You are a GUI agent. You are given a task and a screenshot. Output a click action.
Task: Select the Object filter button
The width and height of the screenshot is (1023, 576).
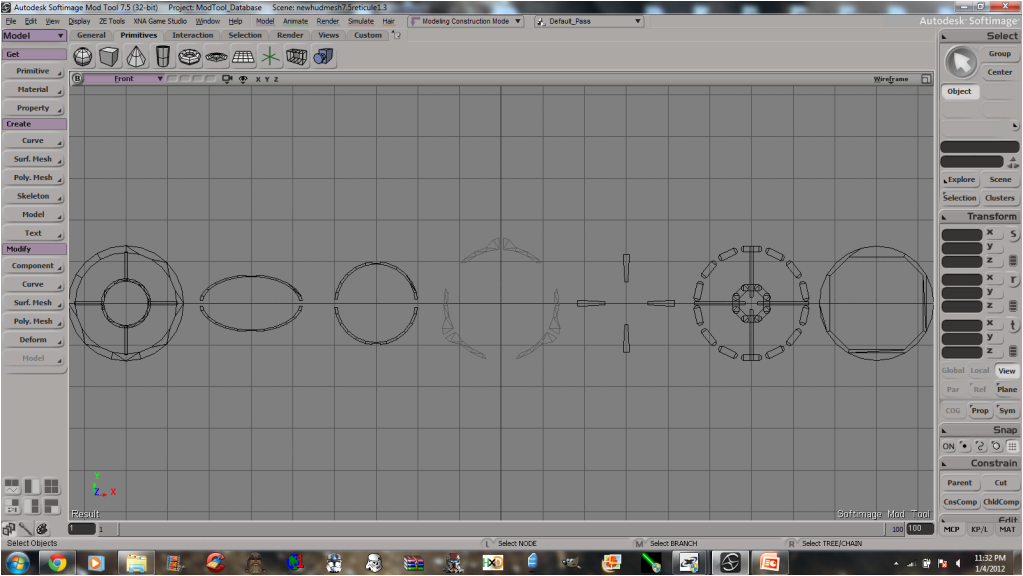click(x=959, y=91)
